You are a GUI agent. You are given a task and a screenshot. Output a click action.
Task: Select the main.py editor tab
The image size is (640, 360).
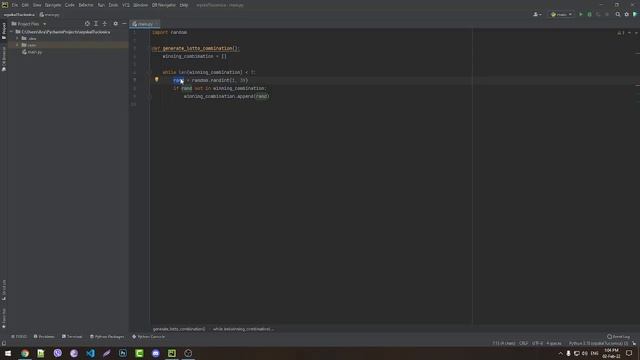point(145,24)
